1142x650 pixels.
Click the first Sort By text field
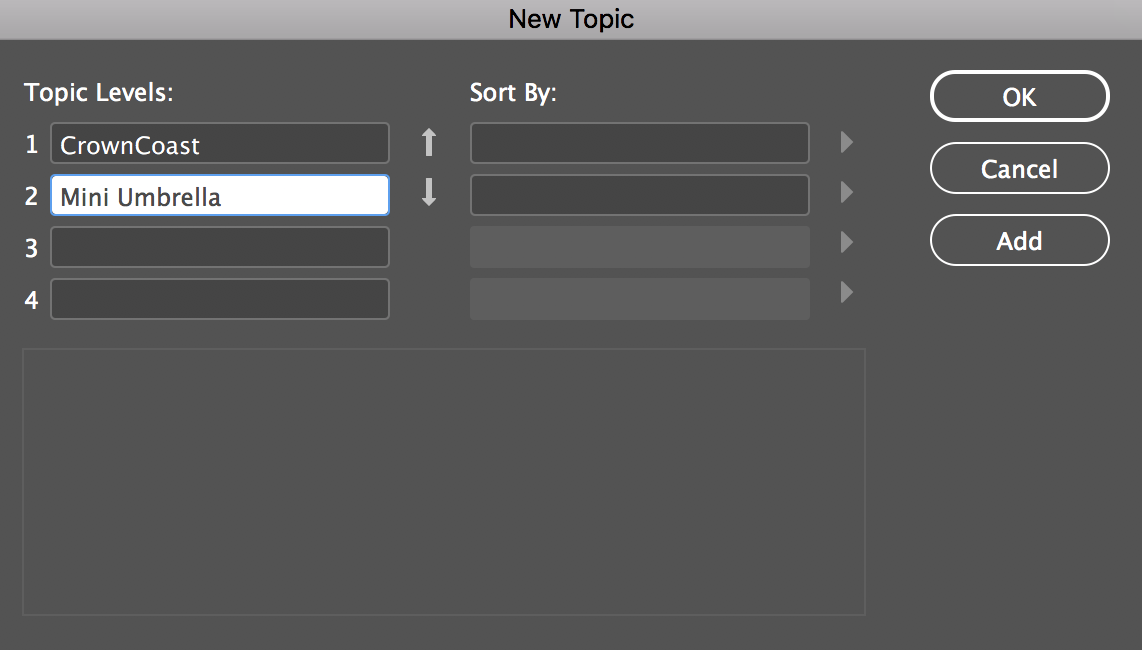click(639, 144)
